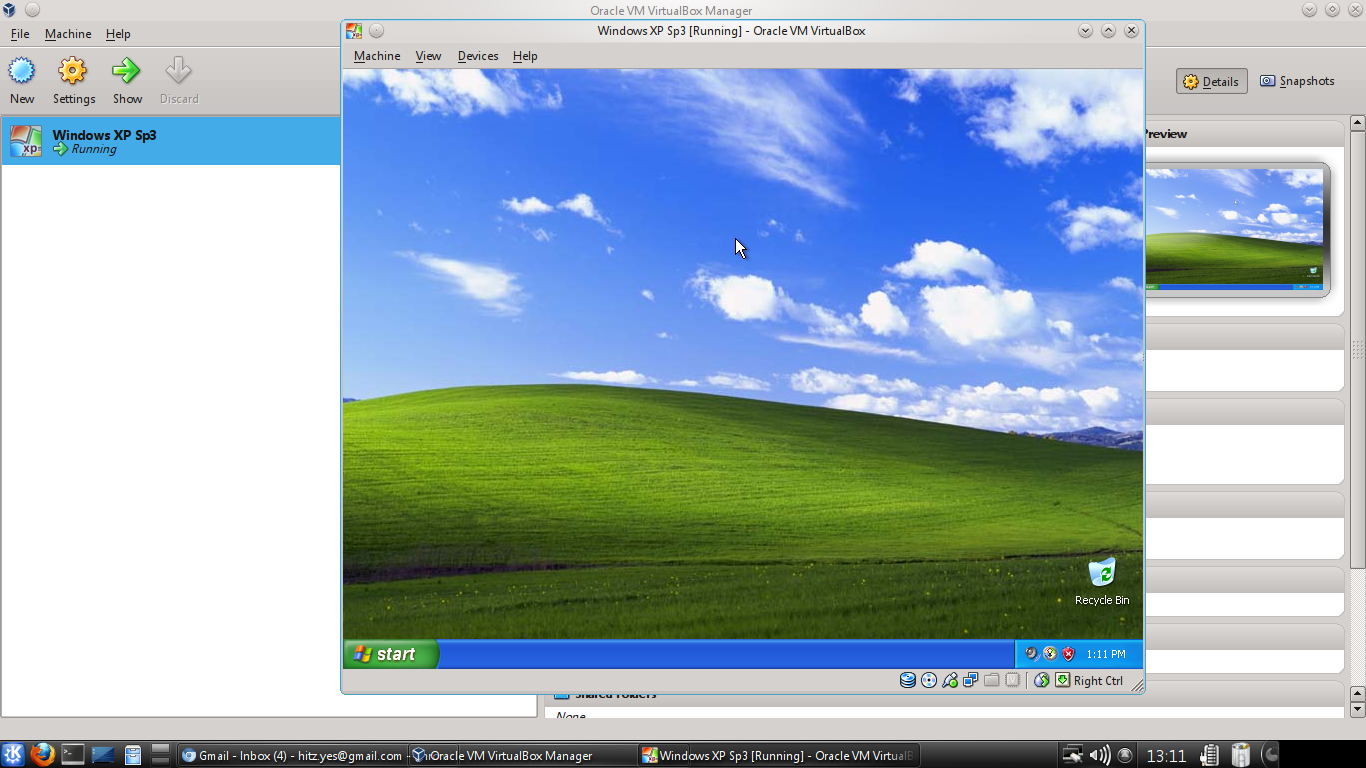Click the Discard toolbar icon
Screen dimensions: 1366x768
pyautogui.click(x=178, y=72)
